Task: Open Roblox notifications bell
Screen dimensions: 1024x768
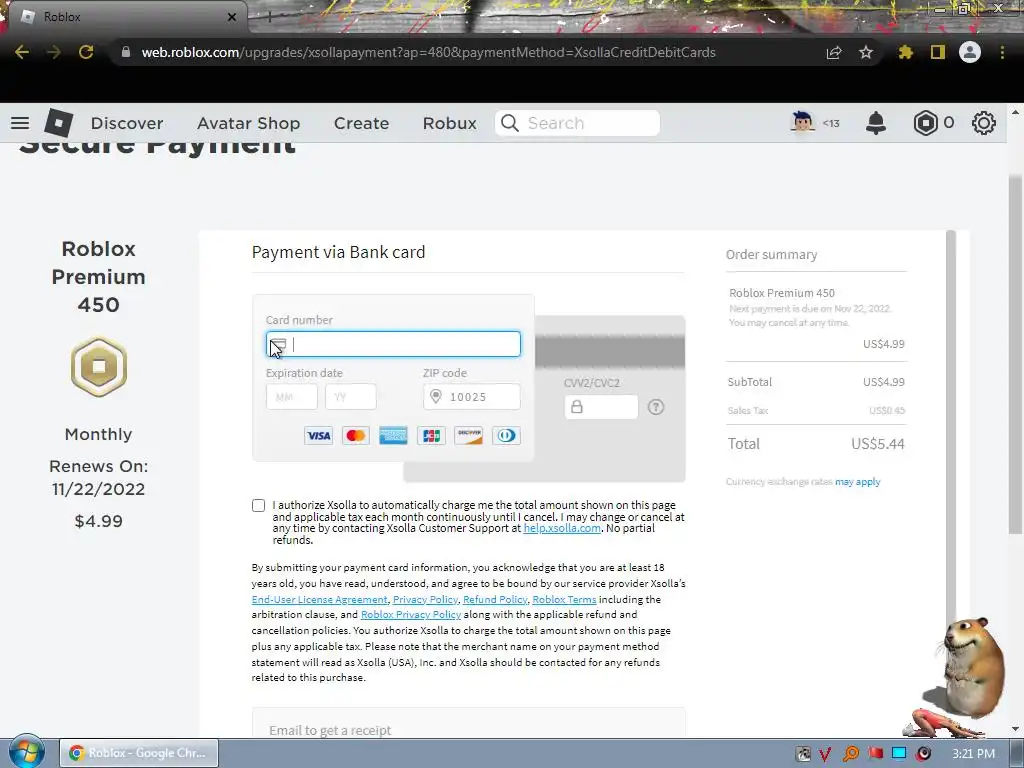Action: [876, 123]
